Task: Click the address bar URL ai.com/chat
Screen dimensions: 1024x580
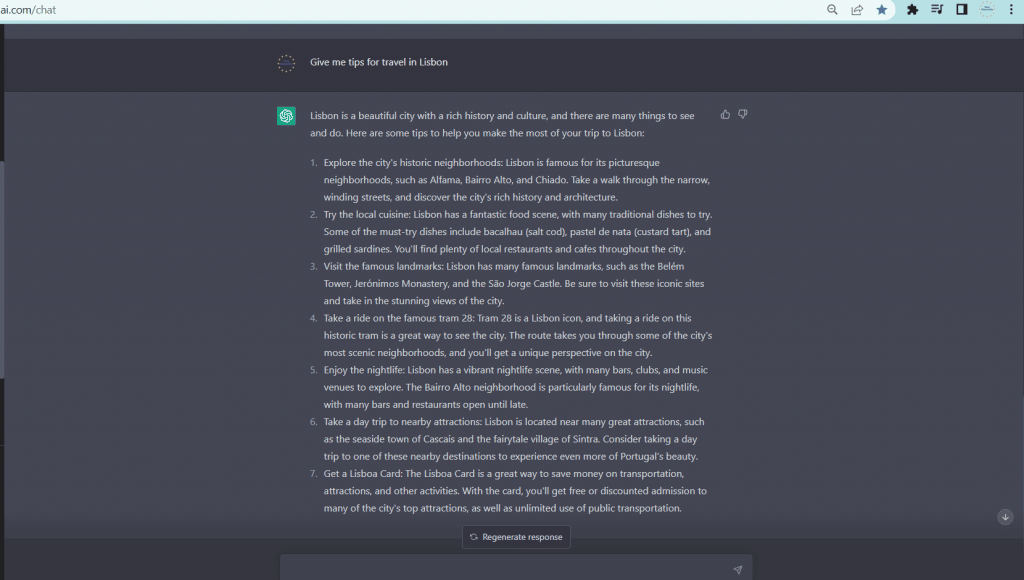Action: click(28, 10)
